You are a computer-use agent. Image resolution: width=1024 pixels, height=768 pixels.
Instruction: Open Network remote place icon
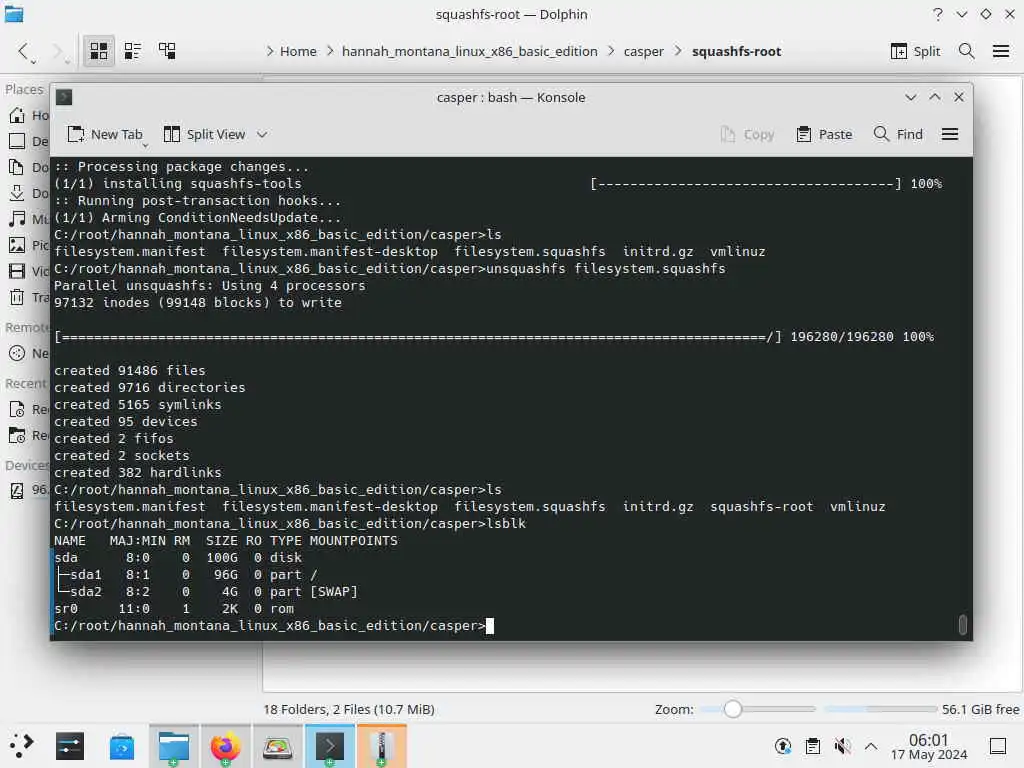(17, 353)
